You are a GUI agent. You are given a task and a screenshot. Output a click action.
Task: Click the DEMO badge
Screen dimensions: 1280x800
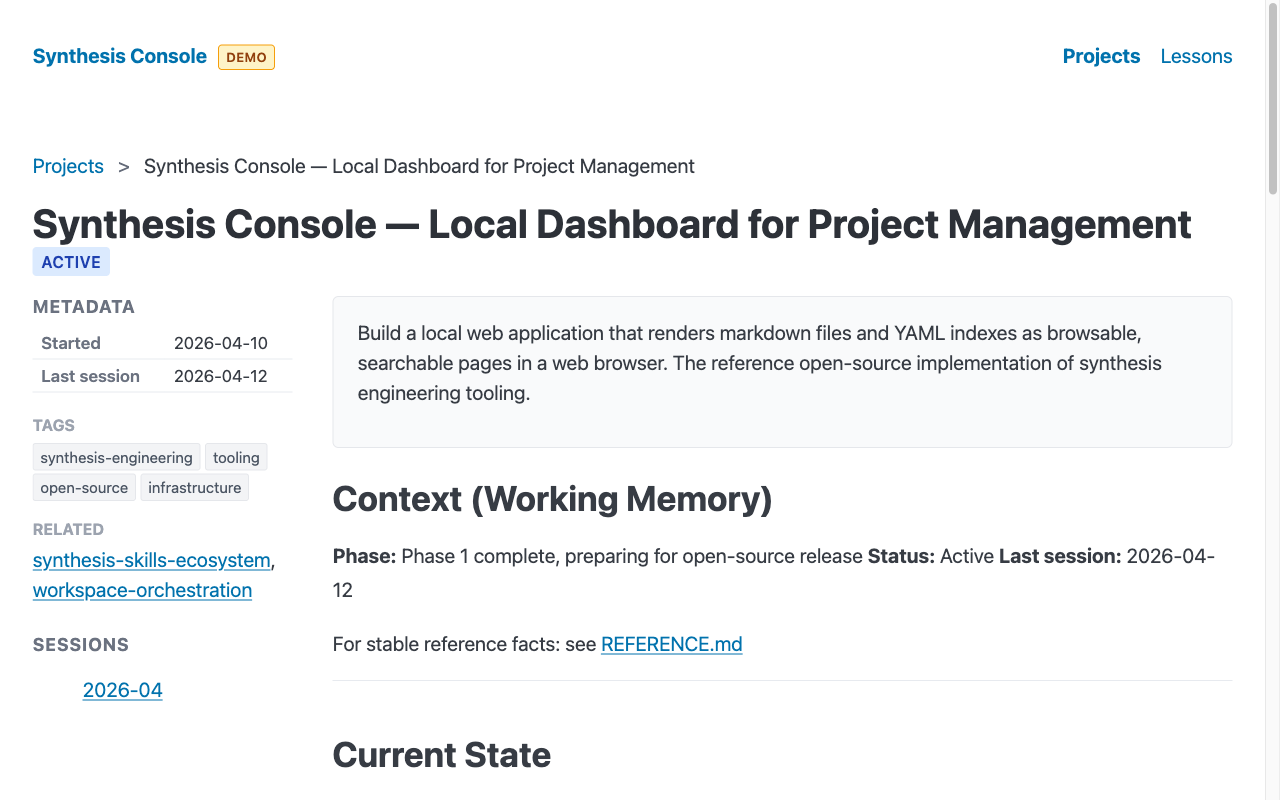point(246,57)
